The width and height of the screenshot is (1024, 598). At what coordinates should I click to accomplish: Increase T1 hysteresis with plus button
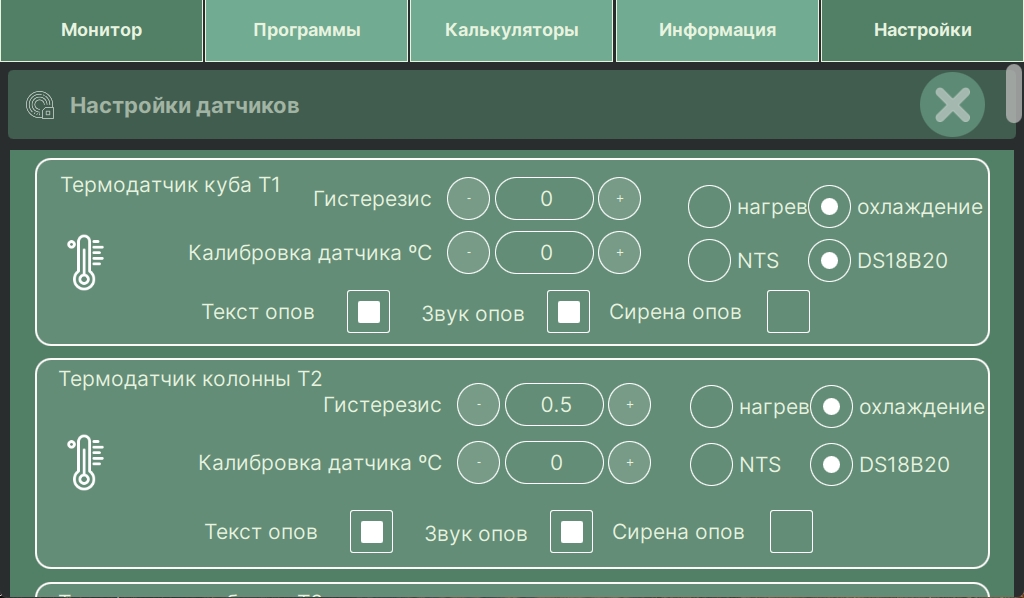coord(619,199)
